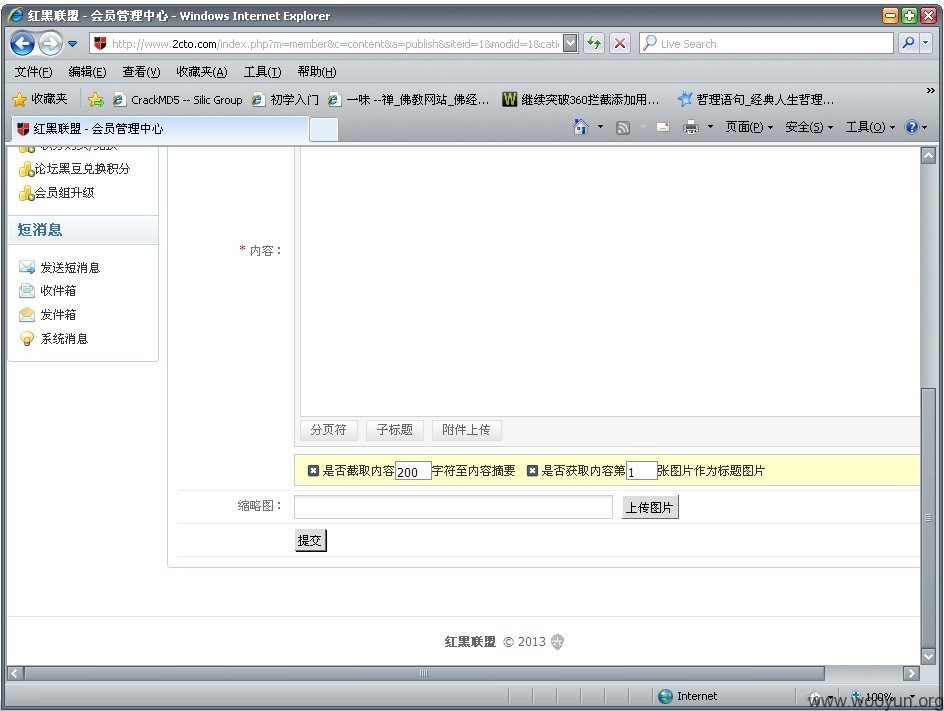Image resolution: width=944 pixels, height=711 pixels.
Task: Open 发送短消息 in sidebar
Action: [x=70, y=268]
